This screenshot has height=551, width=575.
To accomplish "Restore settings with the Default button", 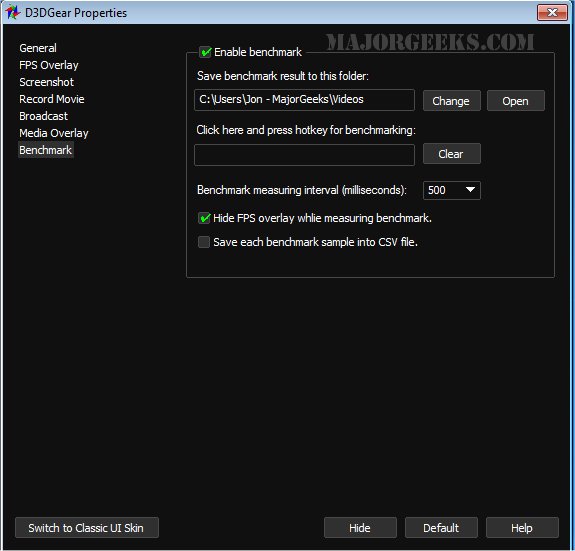I will [x=441, y=528].
